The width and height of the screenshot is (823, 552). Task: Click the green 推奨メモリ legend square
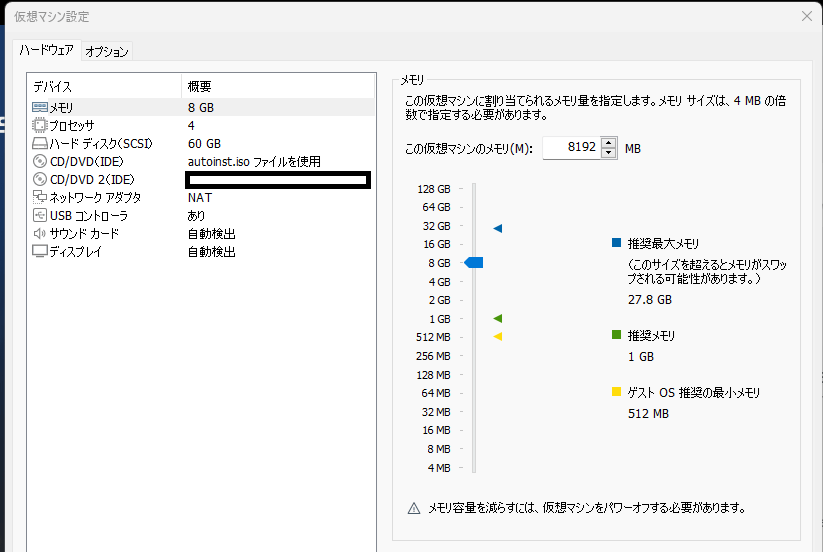click(x=616, y=335)
